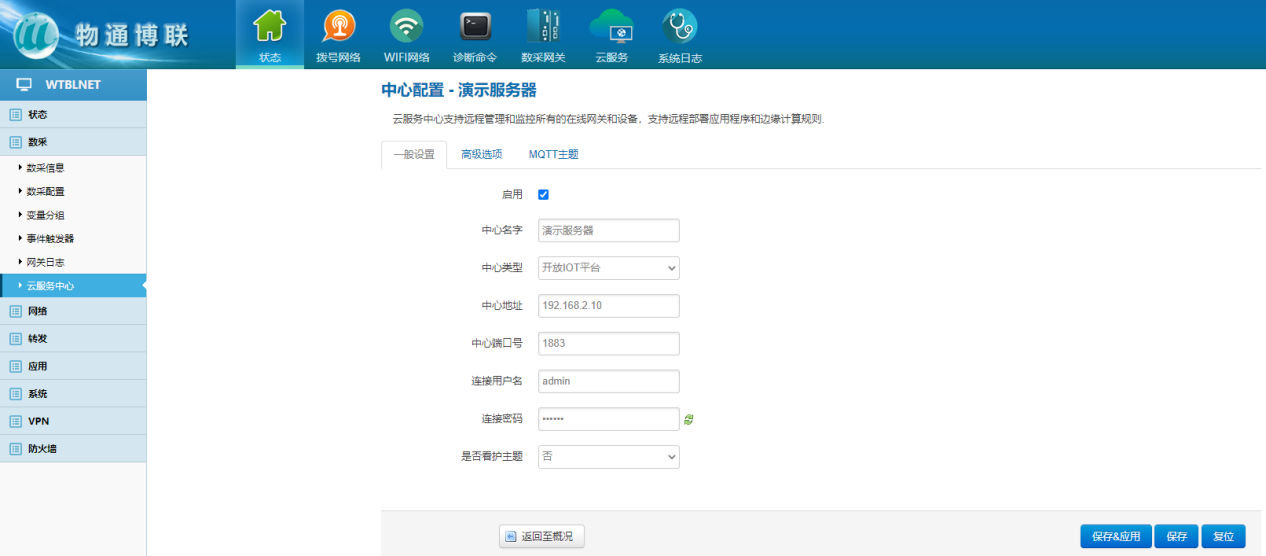The height and width of the screenshot is (556, 1266).
Task: Open the 云服务 cloud icon
Action: pyautogui.click(x=611, y=27)
